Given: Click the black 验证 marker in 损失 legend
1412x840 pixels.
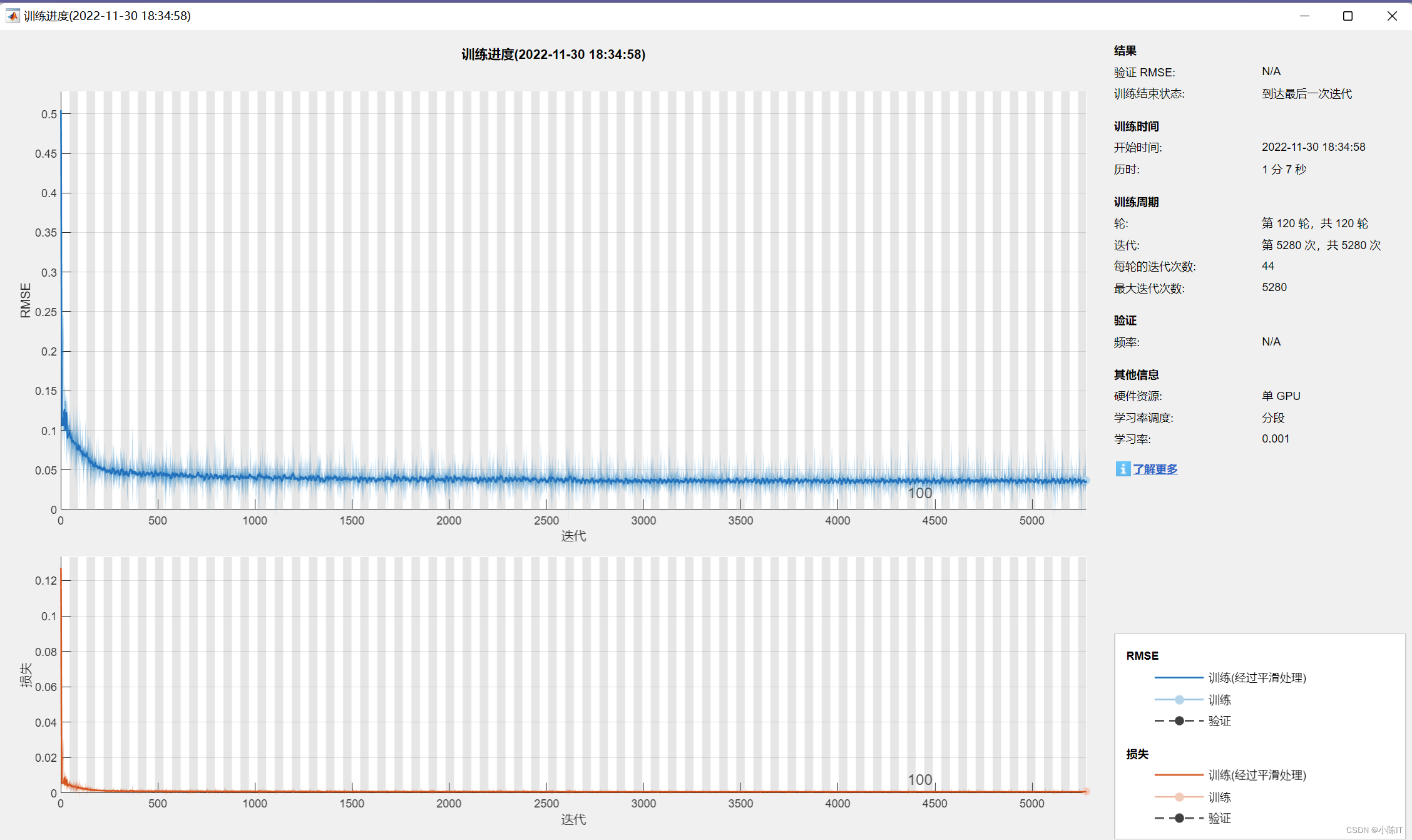Looking at the screenshot, I should (1179, 818).
